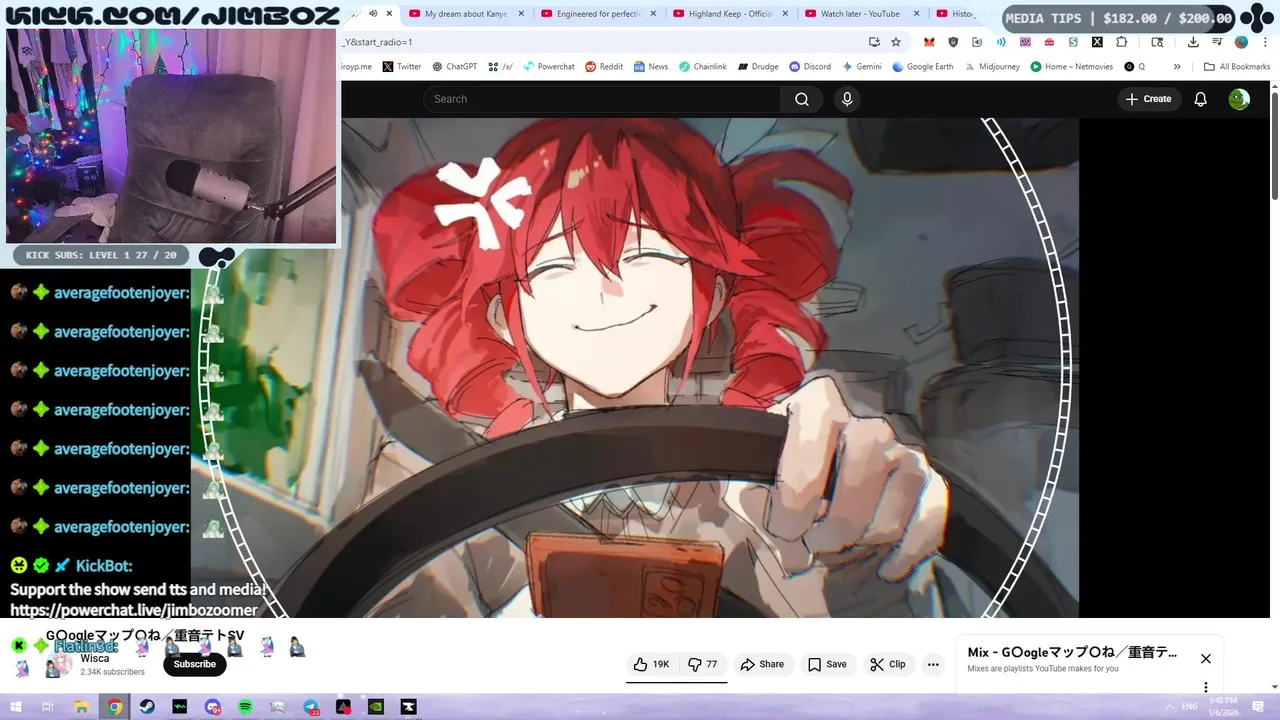The width and height of the screenshot is (1280, 720).
Task: Open more actions three-dot menu beside Clip
Action: pos(933,664)
